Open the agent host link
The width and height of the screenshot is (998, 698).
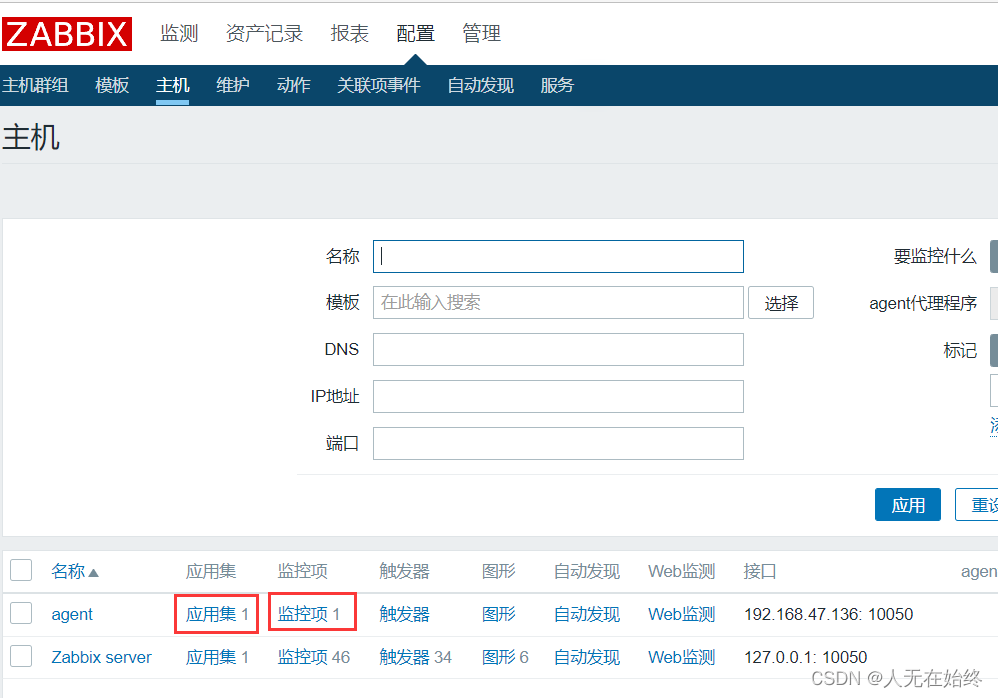[x=72, y=614]
